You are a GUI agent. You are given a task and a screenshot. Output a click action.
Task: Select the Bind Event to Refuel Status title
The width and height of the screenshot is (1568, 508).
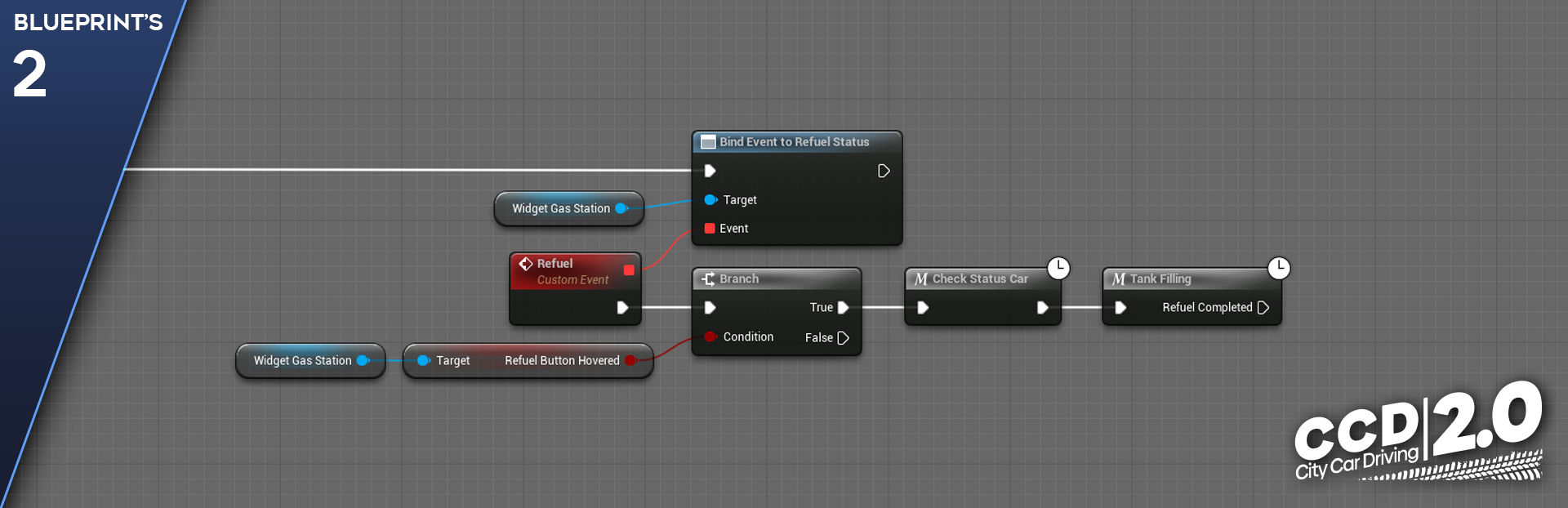click(794, 142)
